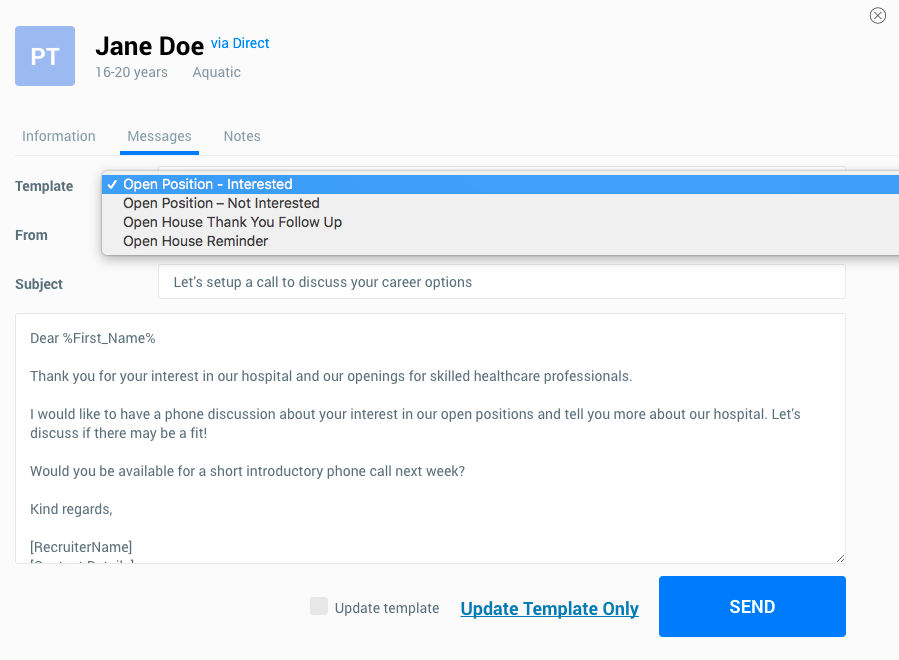
Task: Click the 16-20 years experience text
Action: tap(131, 72)
